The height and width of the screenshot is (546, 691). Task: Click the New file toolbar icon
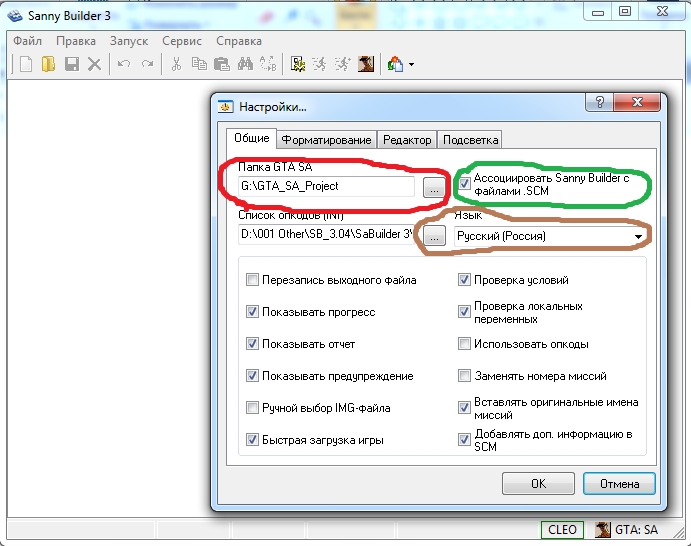[25, 64]
